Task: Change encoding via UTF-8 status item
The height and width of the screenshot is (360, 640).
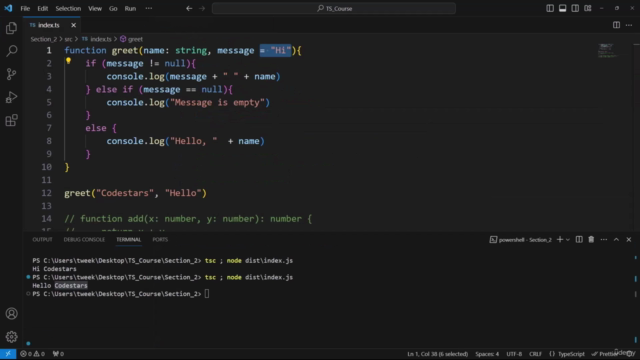Action: point(514,354)
